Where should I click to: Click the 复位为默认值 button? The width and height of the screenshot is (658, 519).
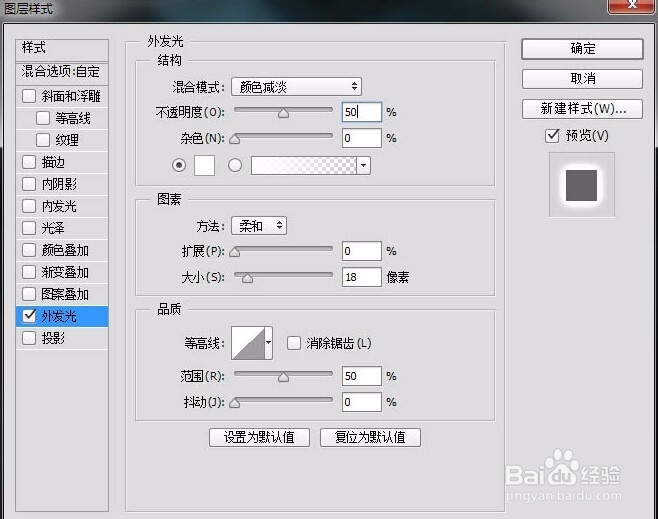[x=370, y=438]
